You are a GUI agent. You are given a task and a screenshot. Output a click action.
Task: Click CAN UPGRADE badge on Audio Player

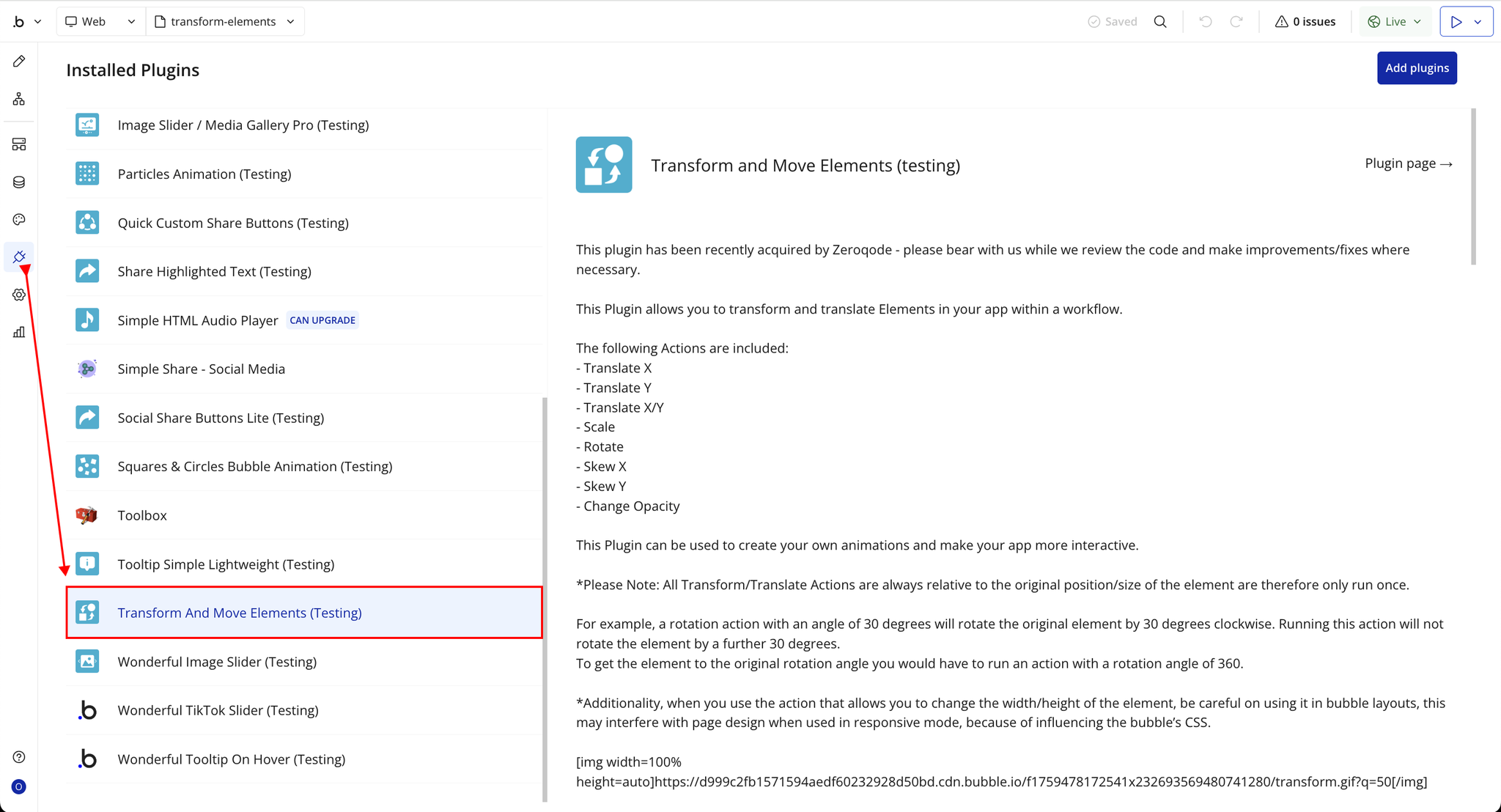[322, 320]
